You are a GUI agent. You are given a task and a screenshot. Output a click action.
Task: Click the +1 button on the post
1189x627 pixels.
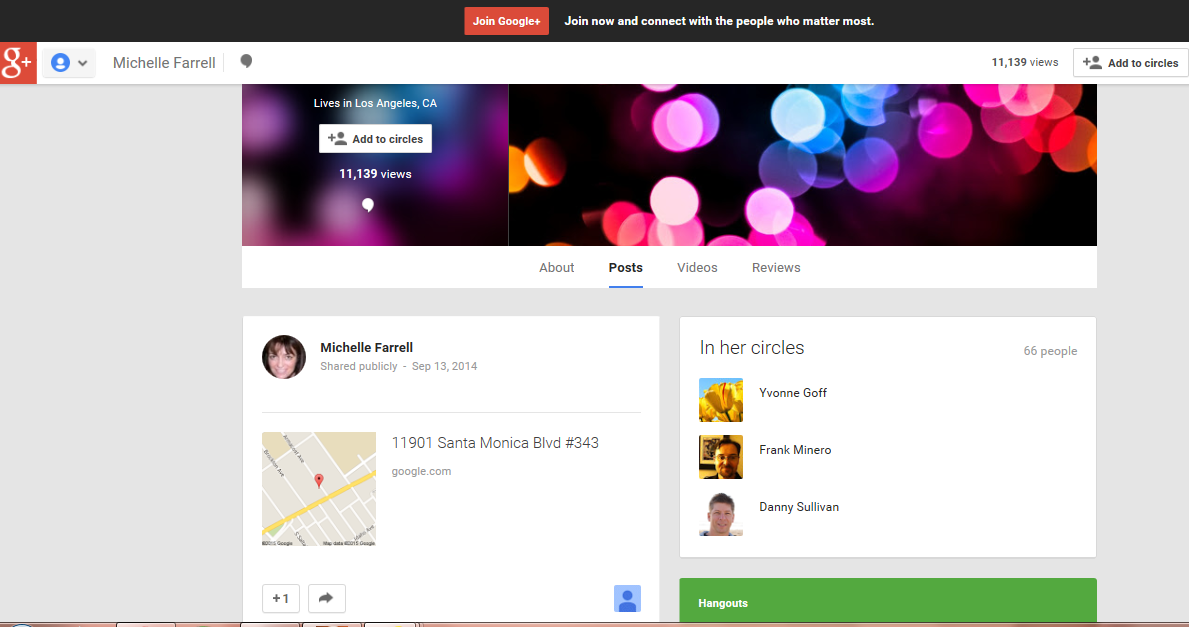tap(281, 598)
